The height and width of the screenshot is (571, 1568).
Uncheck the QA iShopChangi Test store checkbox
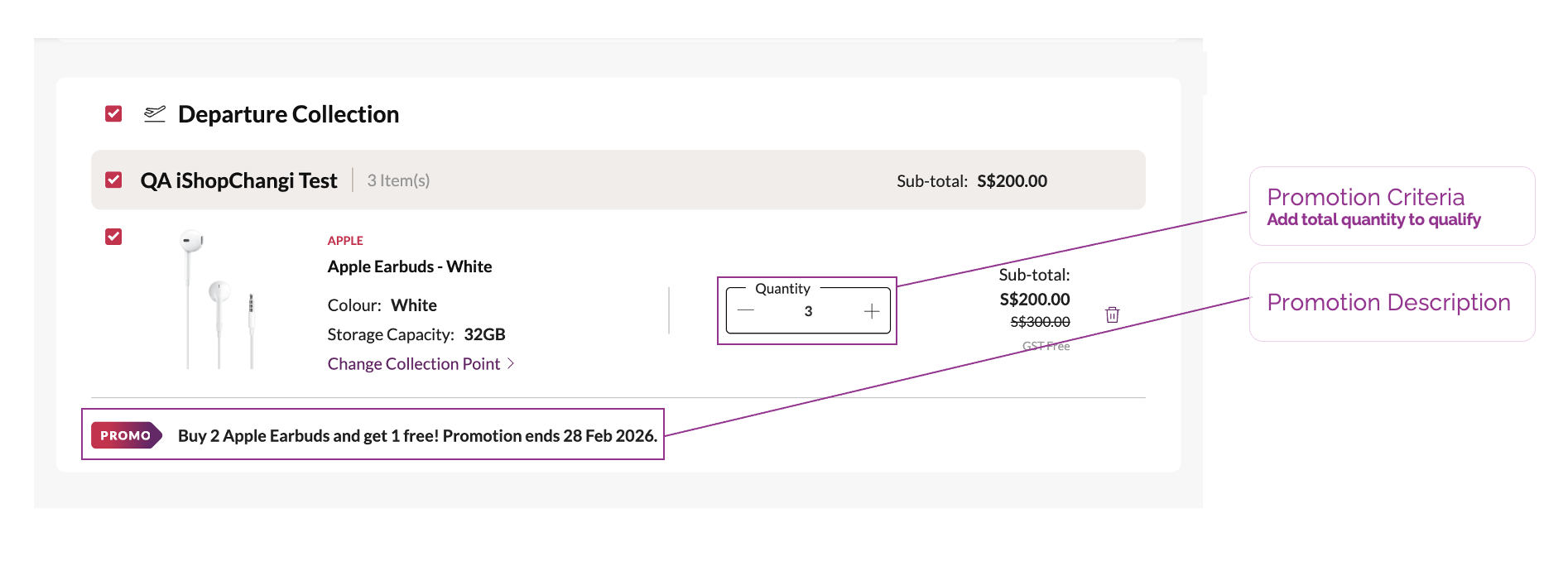[114, 180]
